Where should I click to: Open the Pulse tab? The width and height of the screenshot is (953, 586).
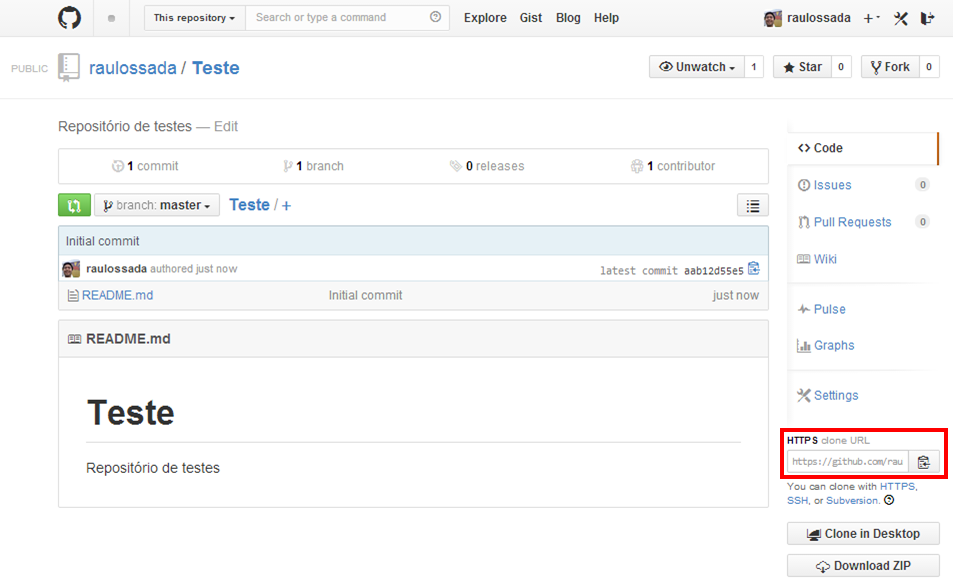point(822,309)
